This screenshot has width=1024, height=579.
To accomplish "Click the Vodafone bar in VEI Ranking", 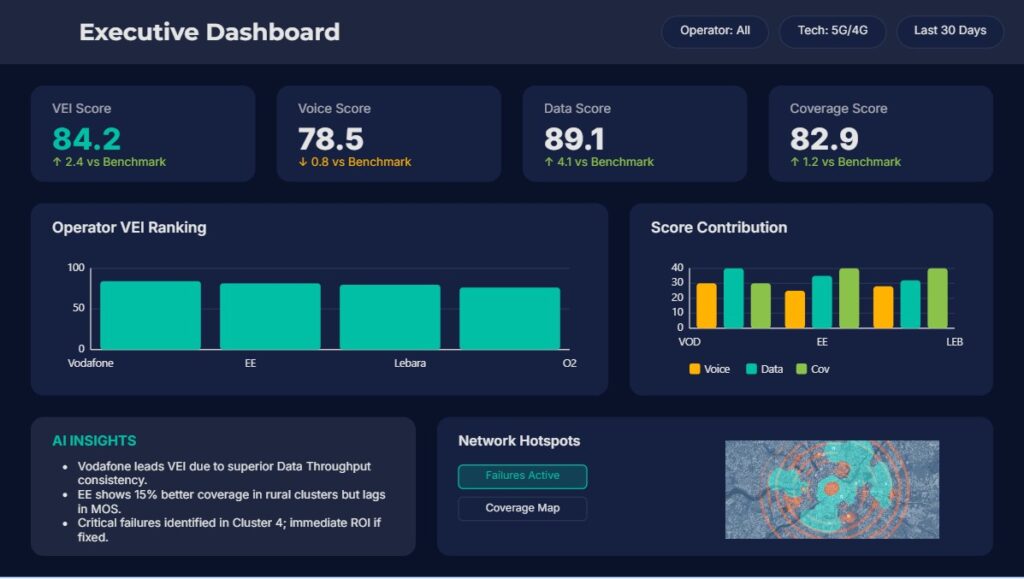I will tap(150, 315).
